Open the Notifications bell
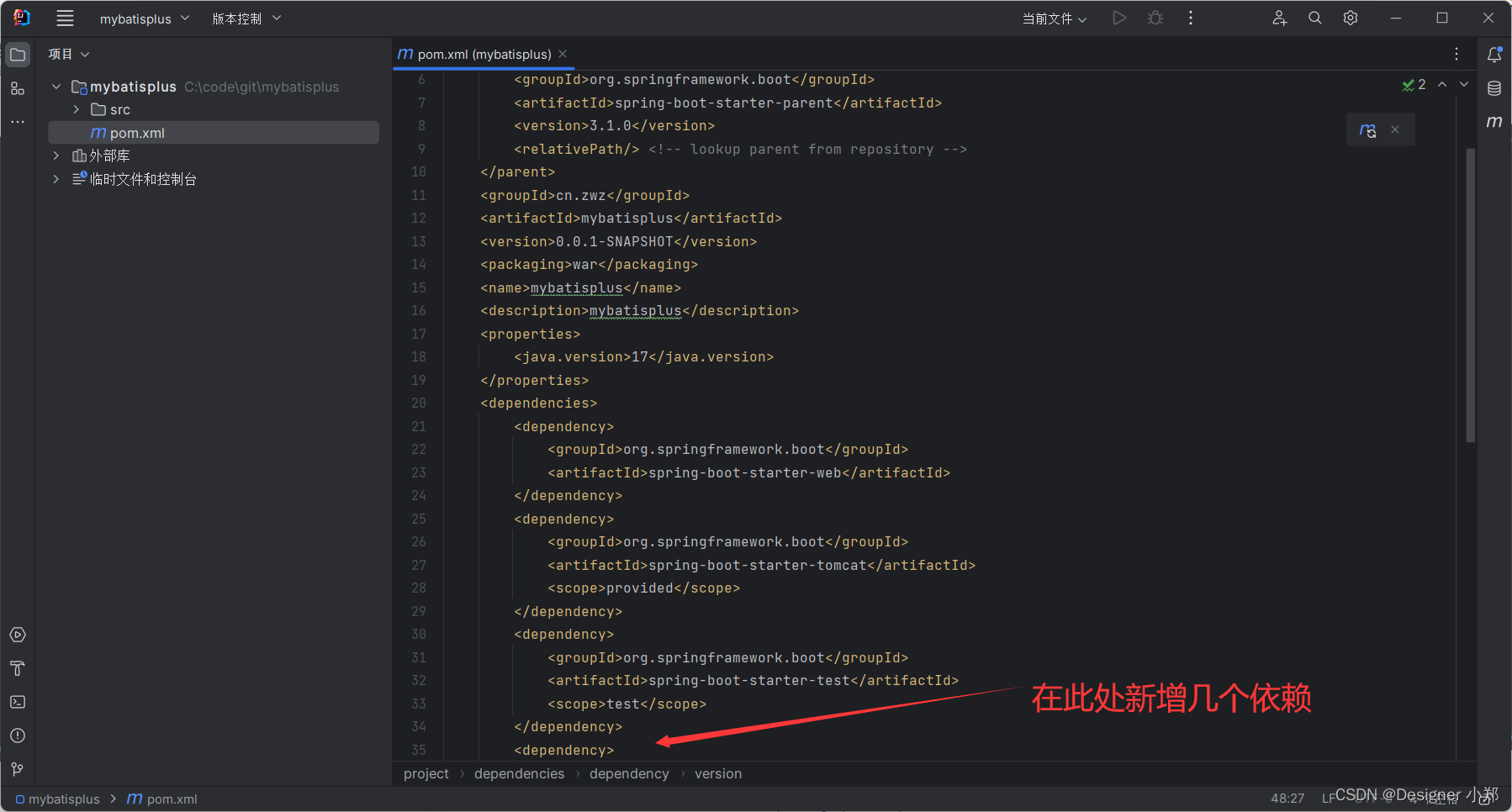This screenshot has height=812, width=1512. point(1494,55)
